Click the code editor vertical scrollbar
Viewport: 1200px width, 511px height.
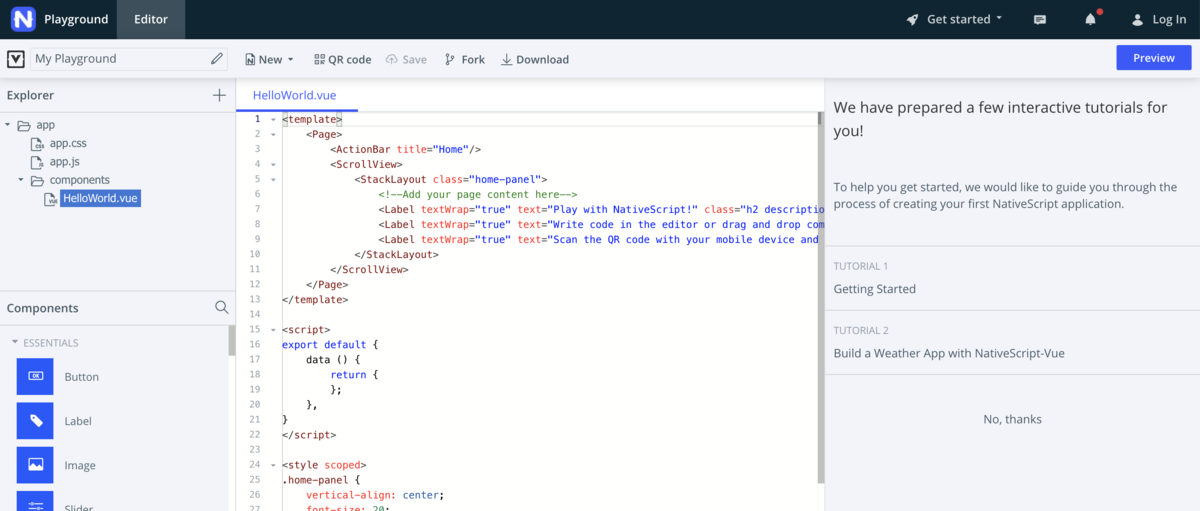point(821,297)
